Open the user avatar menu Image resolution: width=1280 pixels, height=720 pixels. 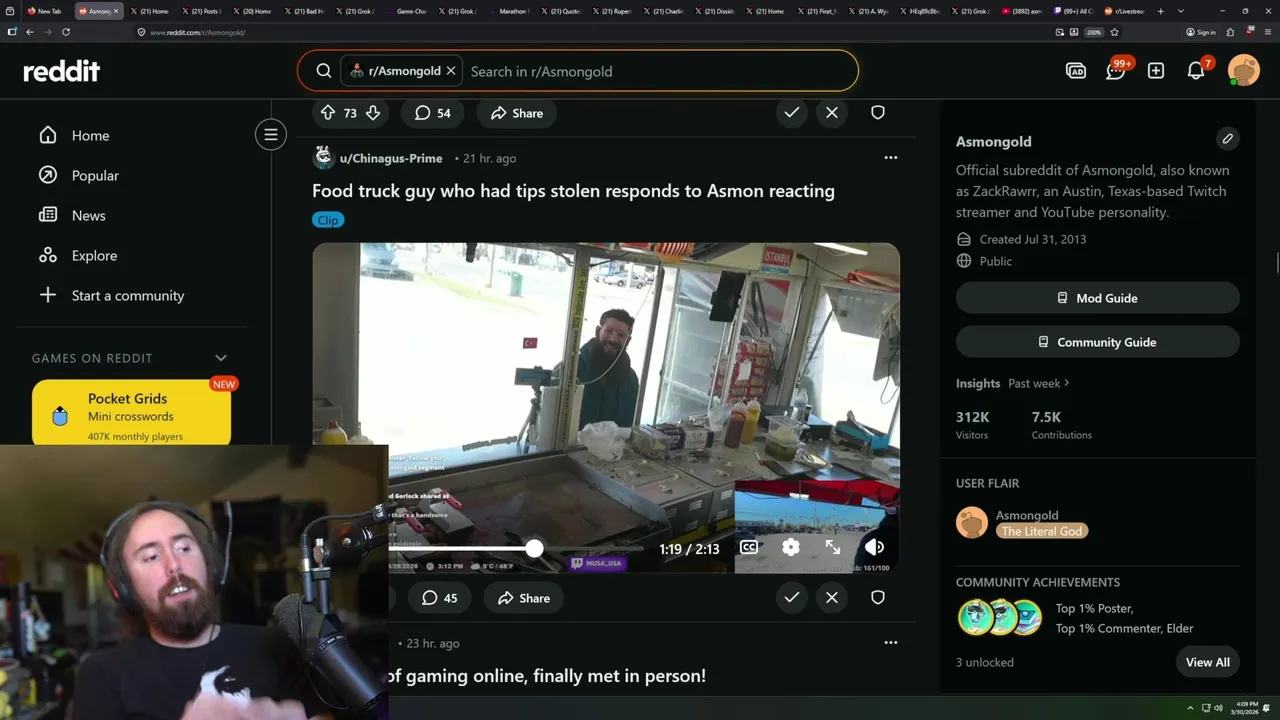tap(1244, 71)
